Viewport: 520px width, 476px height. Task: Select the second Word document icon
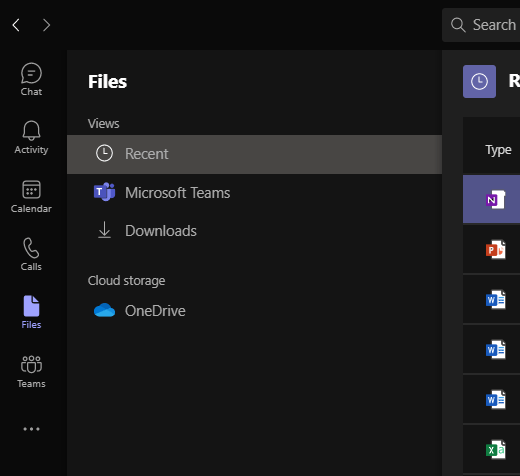click(x=495, y=349)
